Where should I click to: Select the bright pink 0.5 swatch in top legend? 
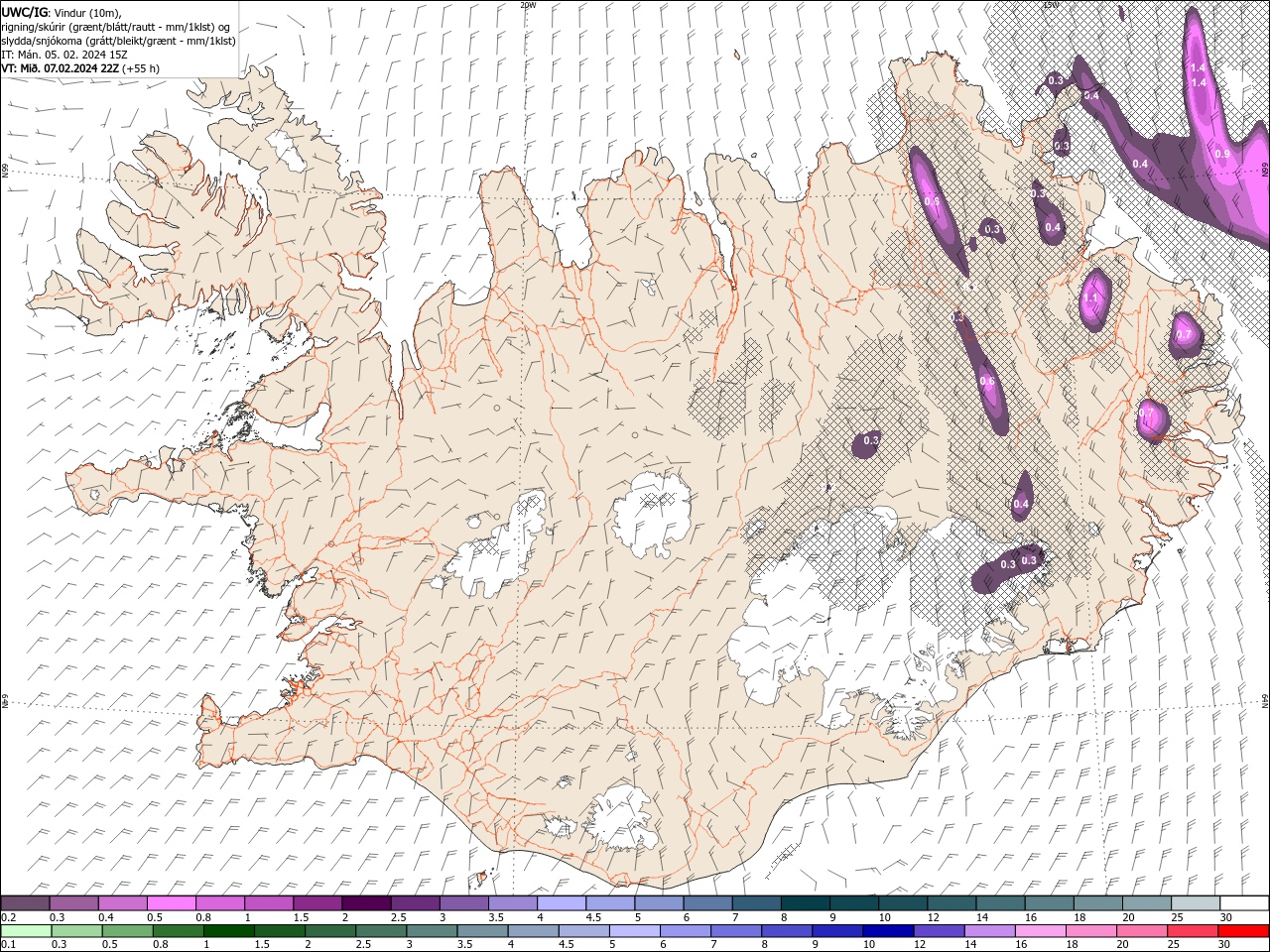pos(171,903)
